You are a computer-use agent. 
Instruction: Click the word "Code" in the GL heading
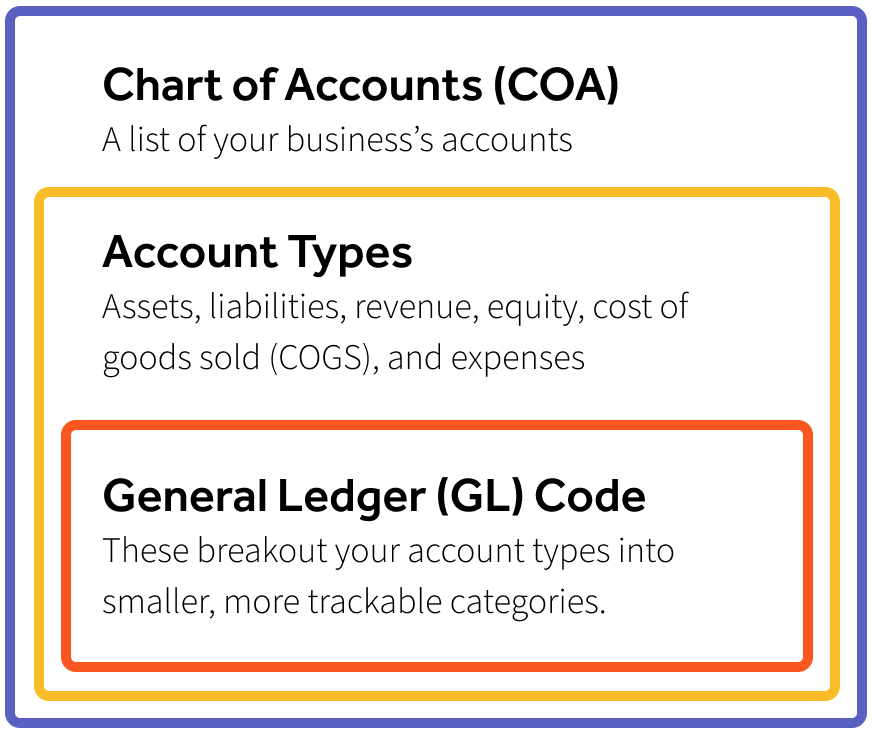click(589, 496)
